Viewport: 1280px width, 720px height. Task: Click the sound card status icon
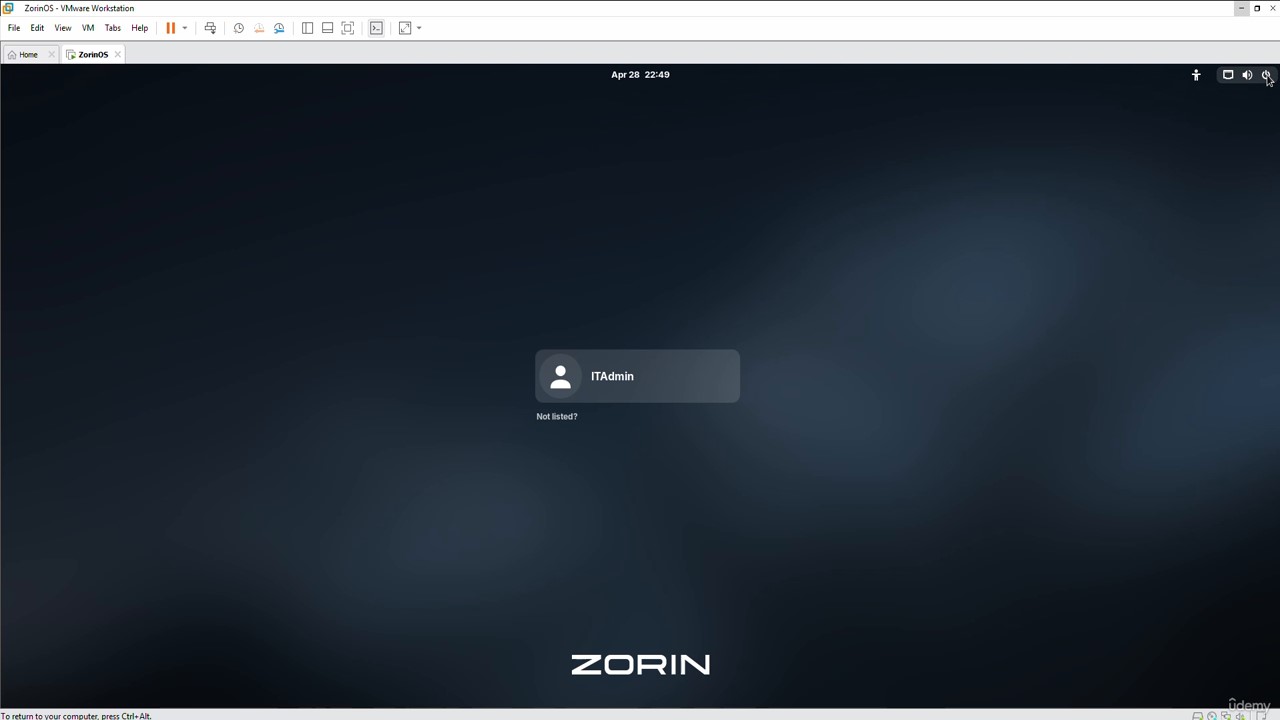[x=1240, y=716]
